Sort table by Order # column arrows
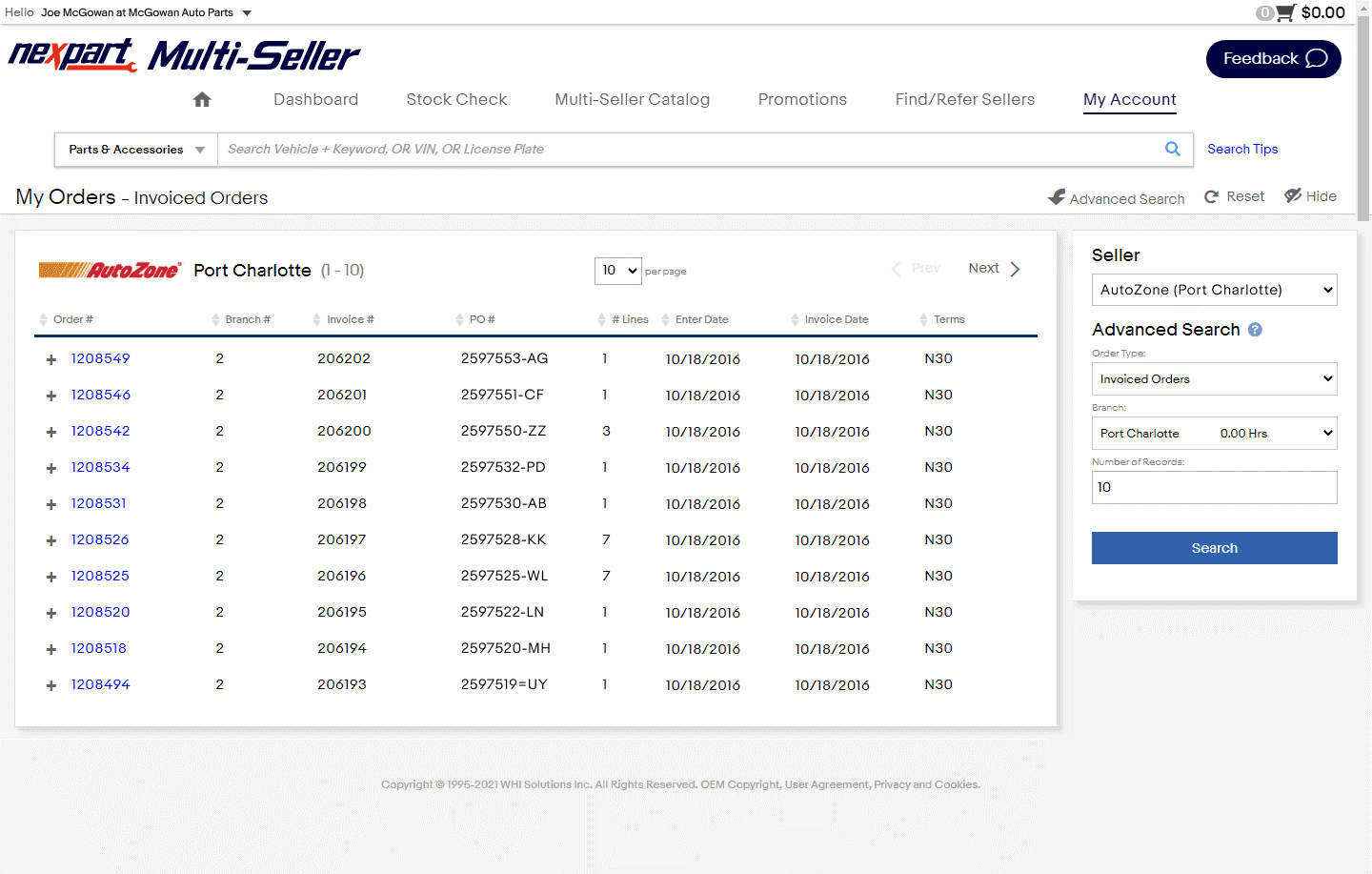 (x=44, y=319)
